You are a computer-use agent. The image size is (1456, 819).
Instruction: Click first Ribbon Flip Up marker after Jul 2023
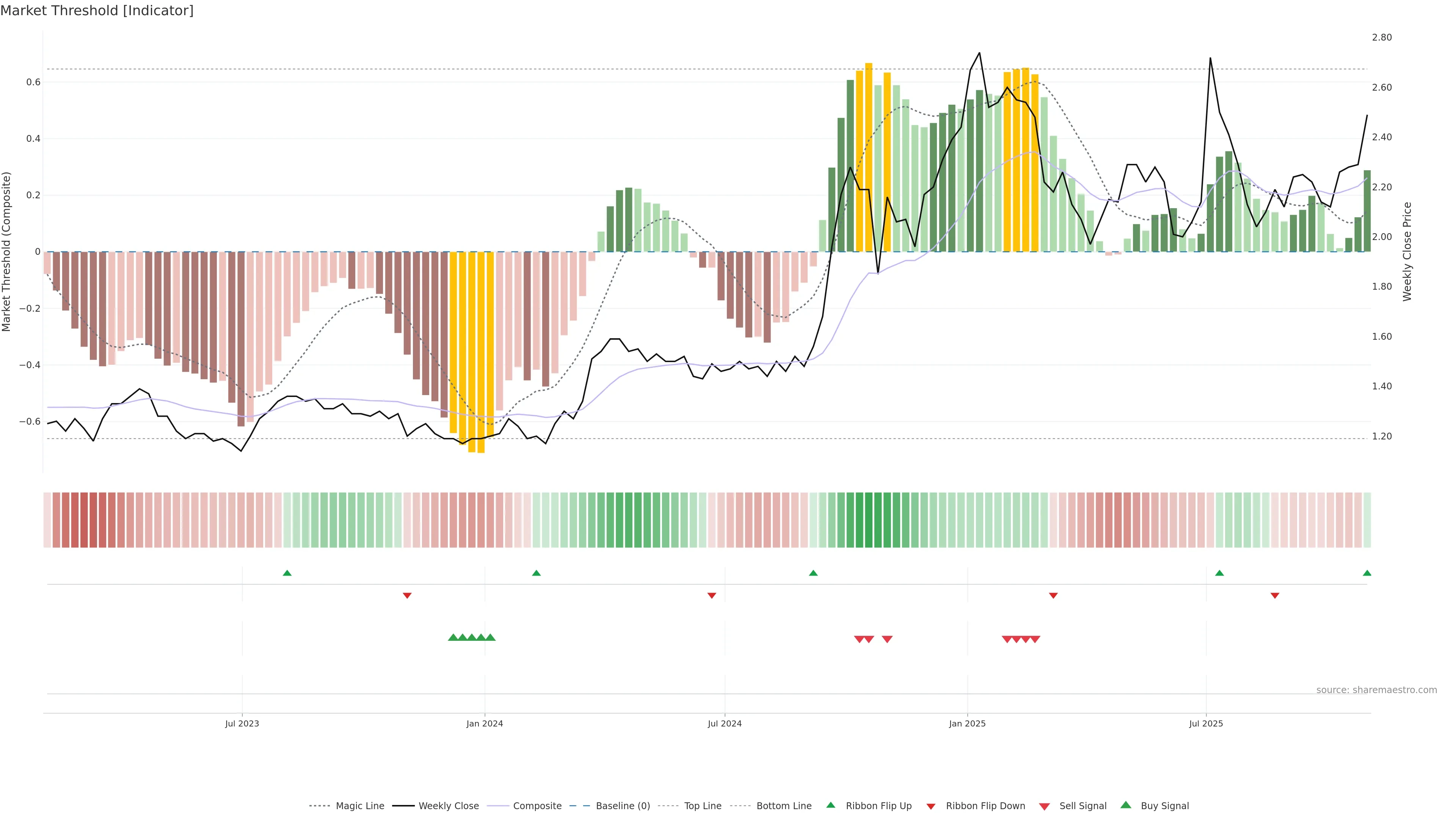click(x=287, y=573)
